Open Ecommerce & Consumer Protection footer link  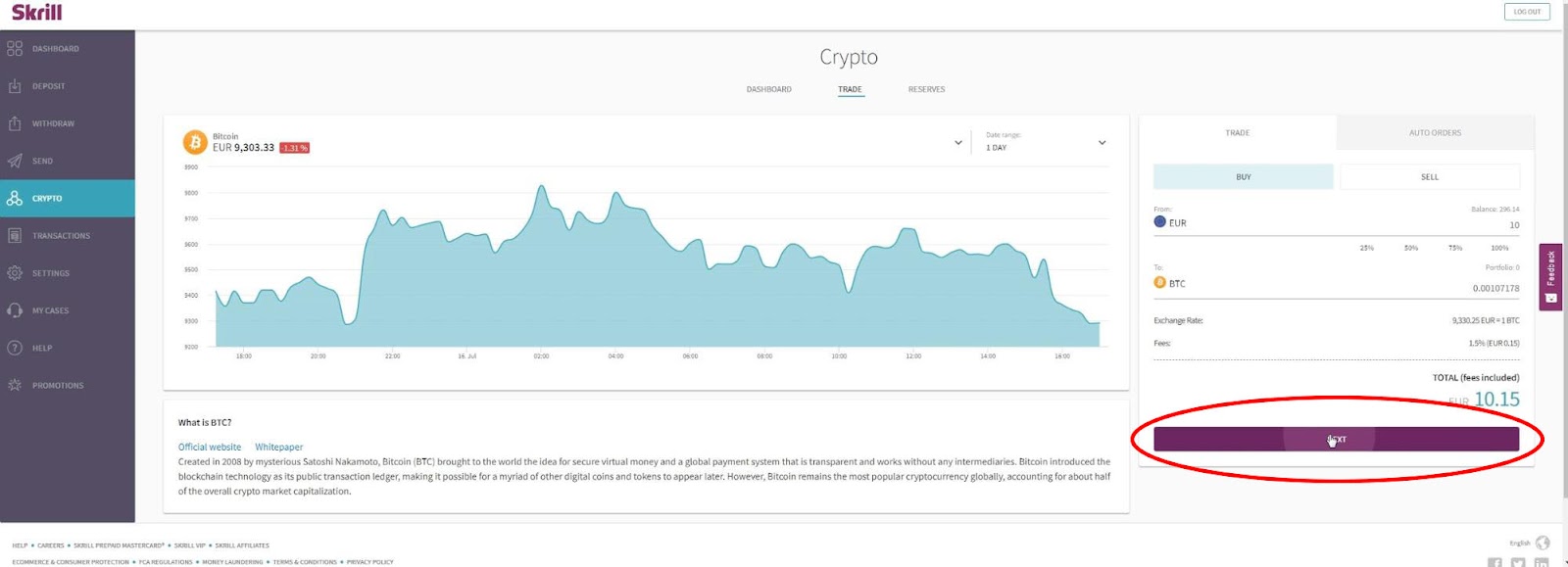71,562
